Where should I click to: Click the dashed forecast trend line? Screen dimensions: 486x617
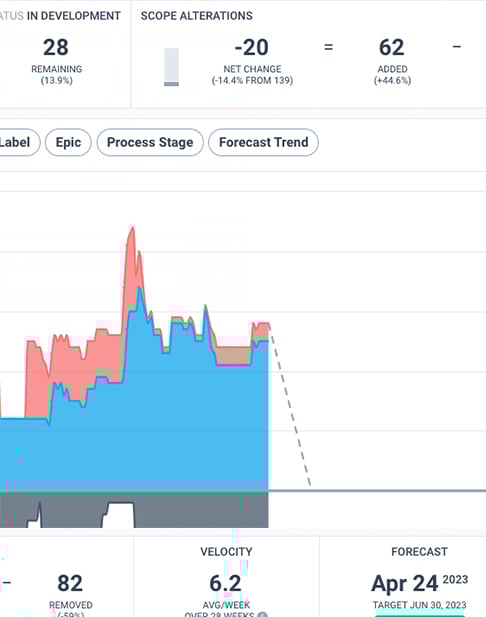click(290, 411)
